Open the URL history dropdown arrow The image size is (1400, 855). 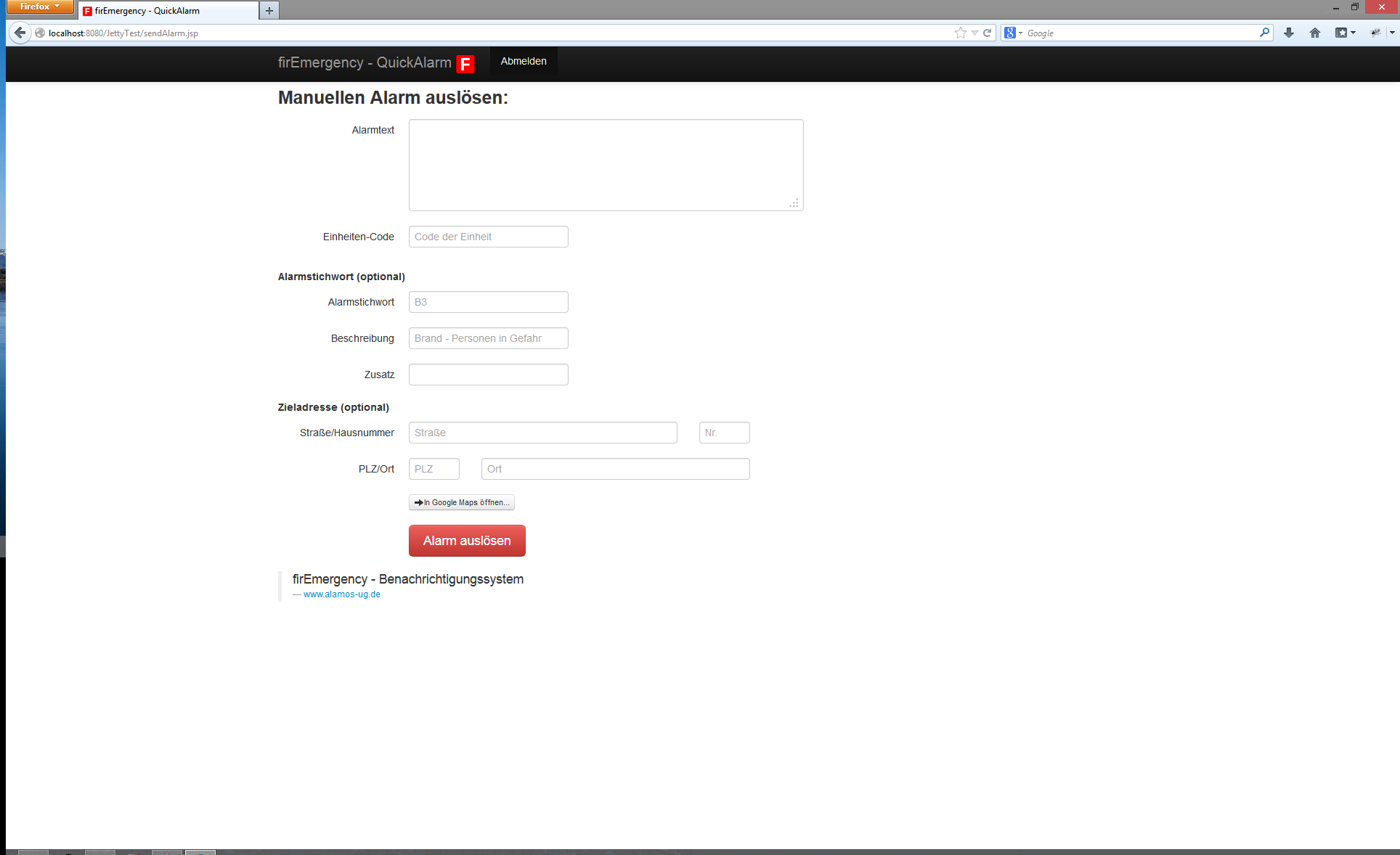pos(974,33)
